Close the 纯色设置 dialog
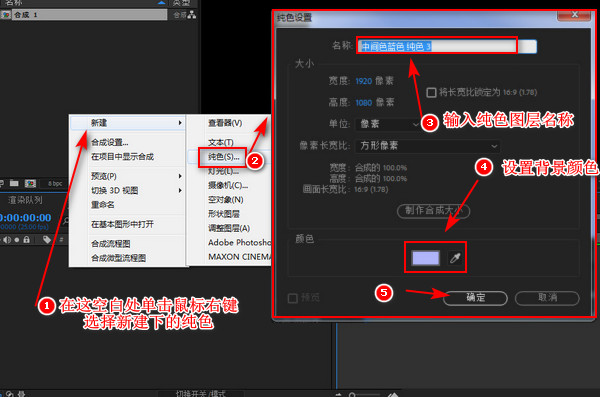The height and width of the screenshot is (397, 600). (574, 15)
